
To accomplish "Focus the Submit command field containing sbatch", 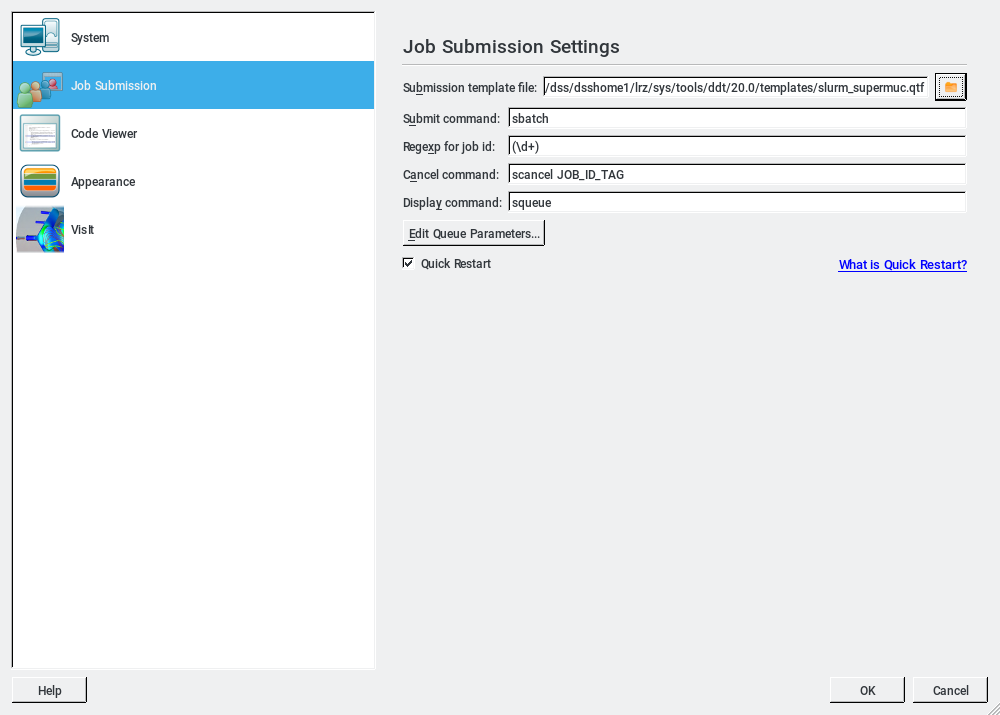I will pos(736,119).
